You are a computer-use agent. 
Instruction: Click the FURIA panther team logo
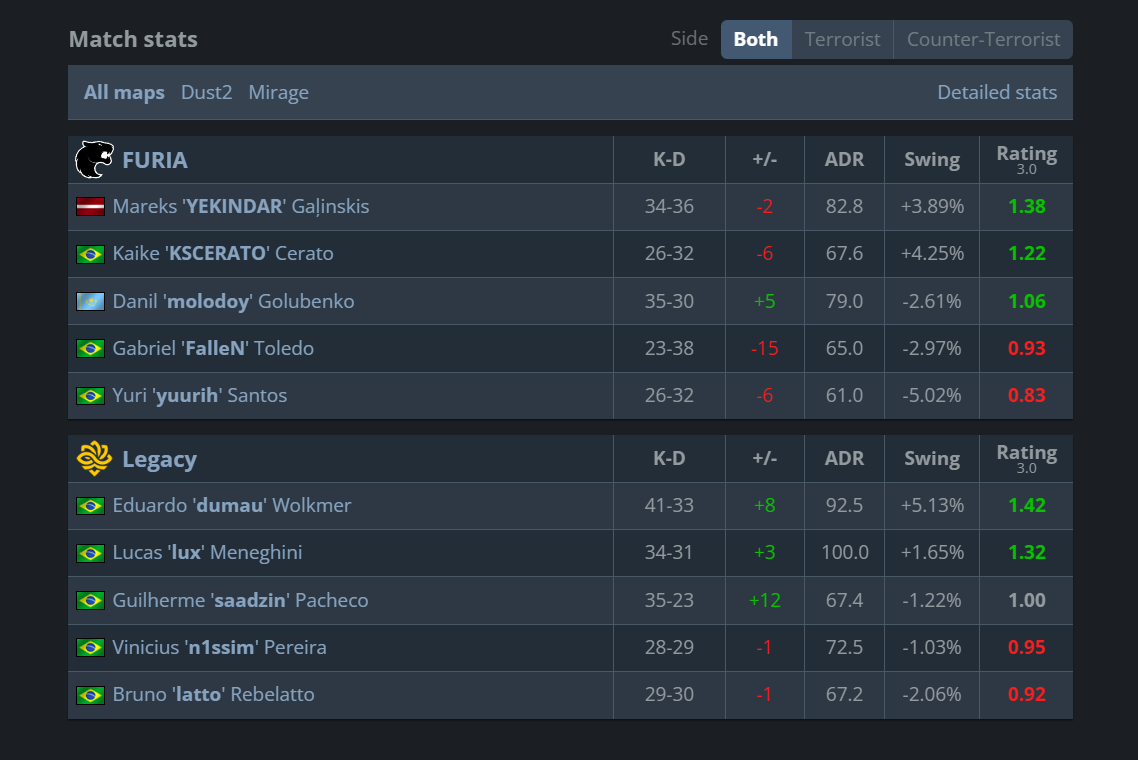tap(95, 159)
